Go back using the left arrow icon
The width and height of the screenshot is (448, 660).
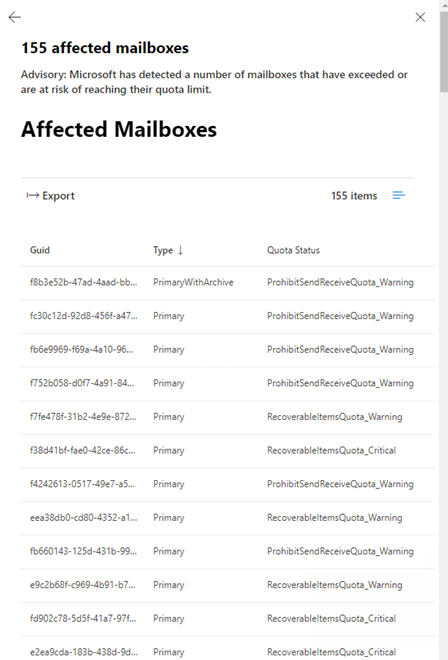(x=15, y=17)
